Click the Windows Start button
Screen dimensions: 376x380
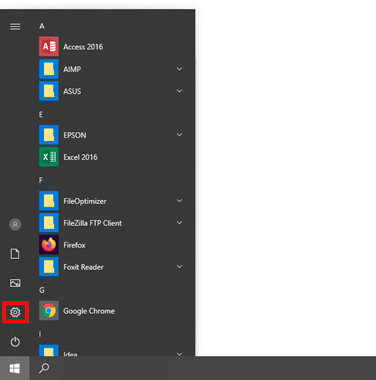(x=15, y=368)
